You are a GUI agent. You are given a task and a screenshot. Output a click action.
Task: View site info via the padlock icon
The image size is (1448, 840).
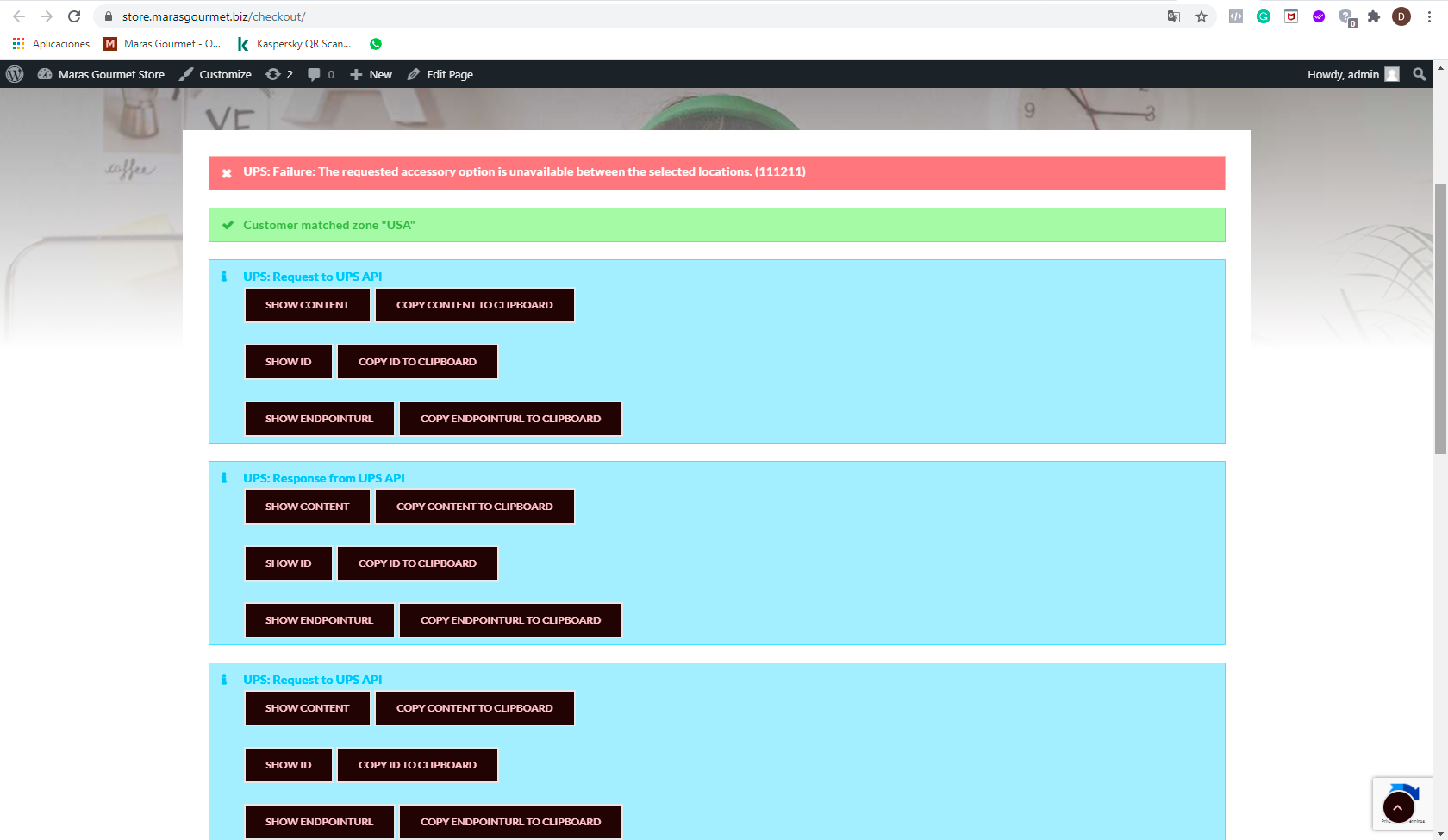pos(109,16)
